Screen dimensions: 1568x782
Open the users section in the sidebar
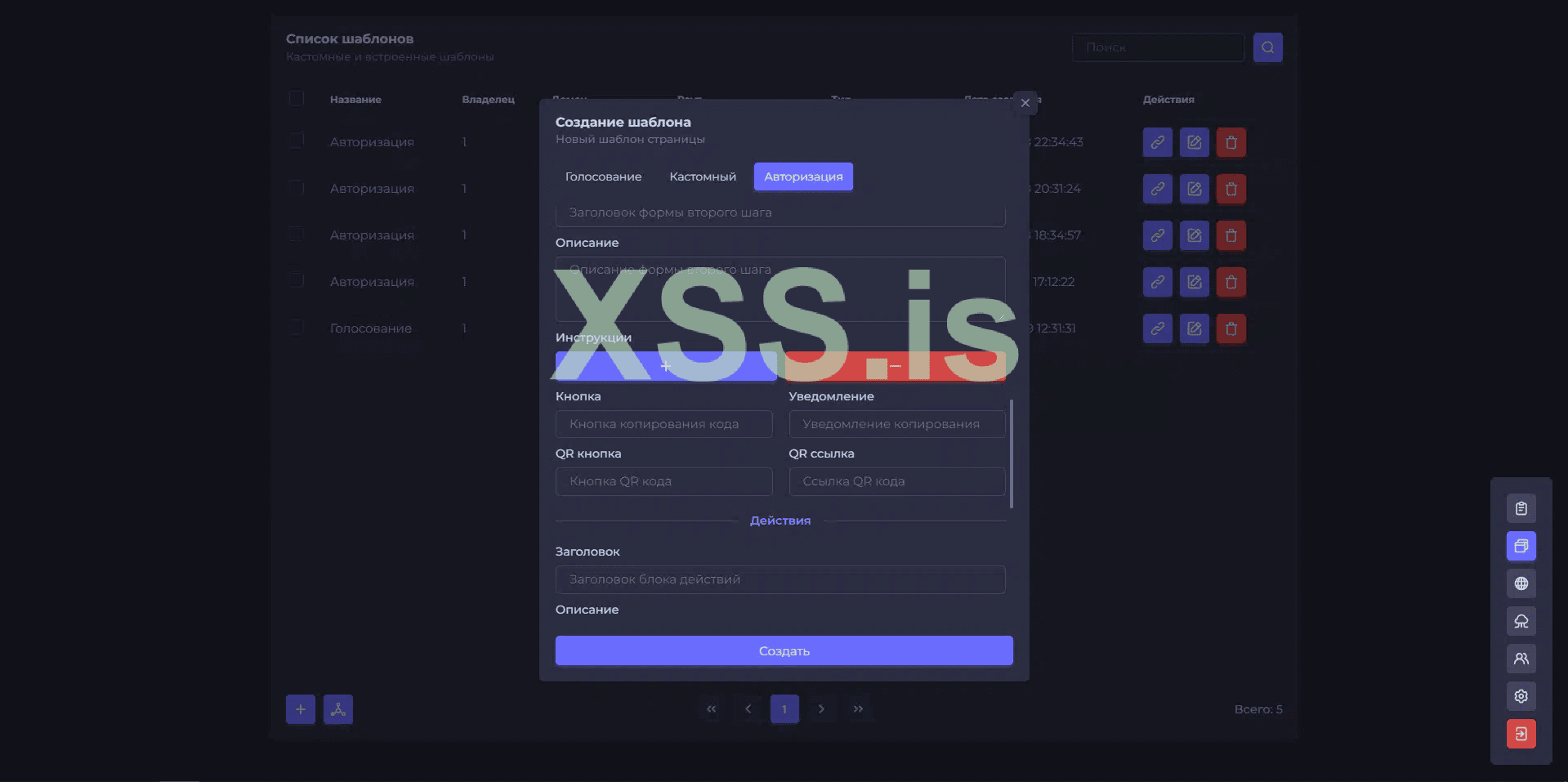point(1521,659)
